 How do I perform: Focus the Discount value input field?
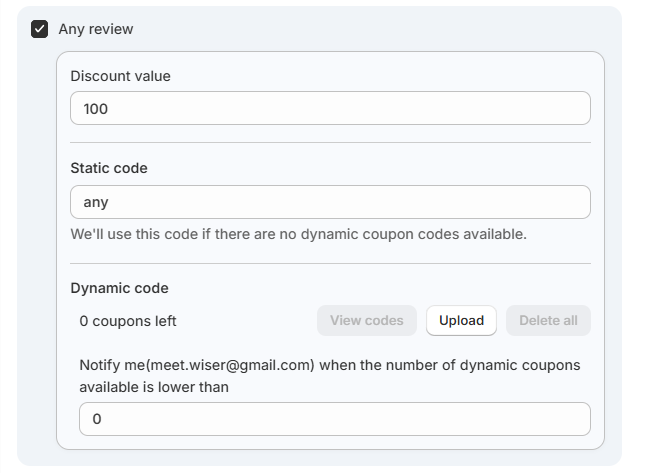point(330,108)
